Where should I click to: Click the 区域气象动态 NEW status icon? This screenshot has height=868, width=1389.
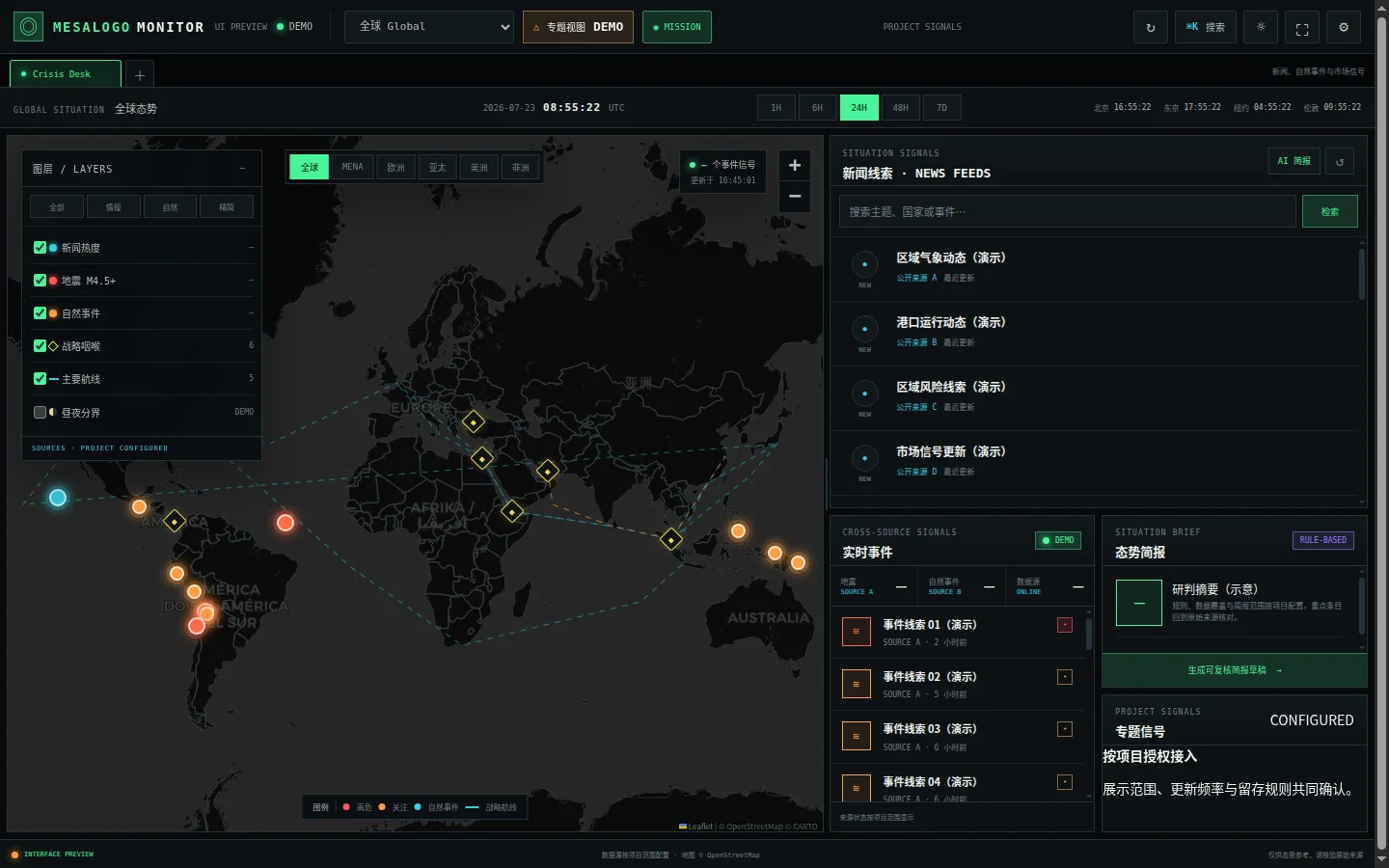[864, 264]
